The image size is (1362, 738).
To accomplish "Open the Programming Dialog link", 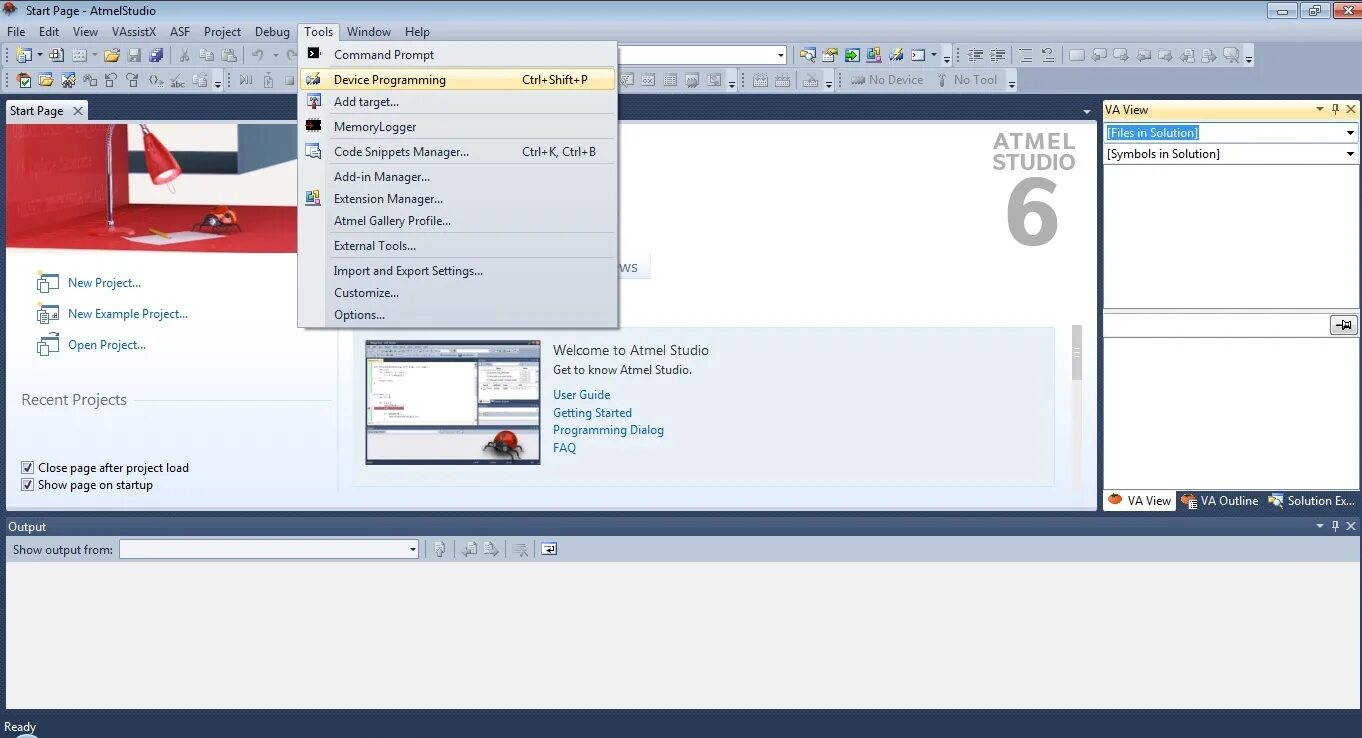I will 609,430.
